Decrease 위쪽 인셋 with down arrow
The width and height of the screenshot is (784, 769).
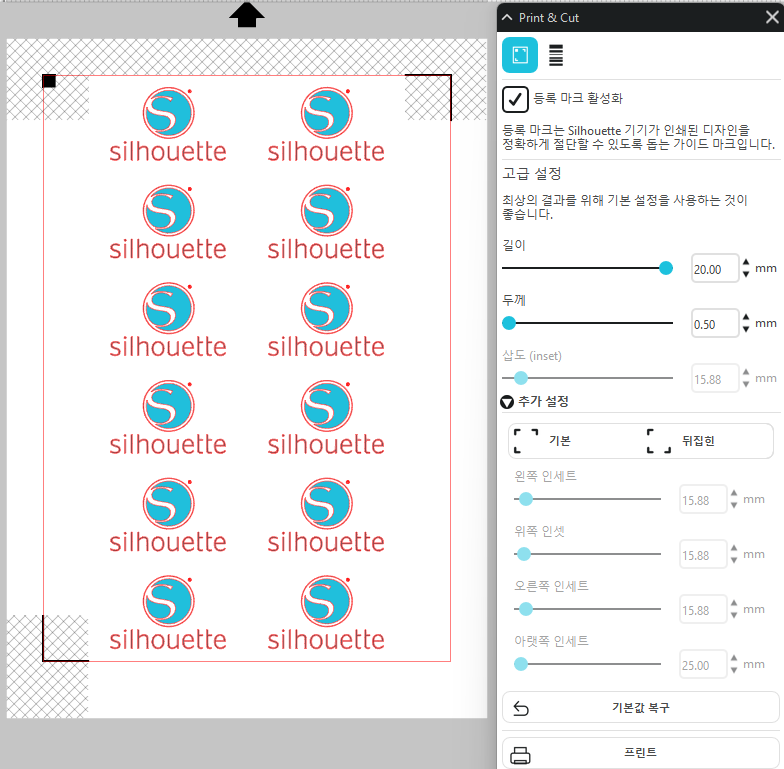tap(734, 560)
